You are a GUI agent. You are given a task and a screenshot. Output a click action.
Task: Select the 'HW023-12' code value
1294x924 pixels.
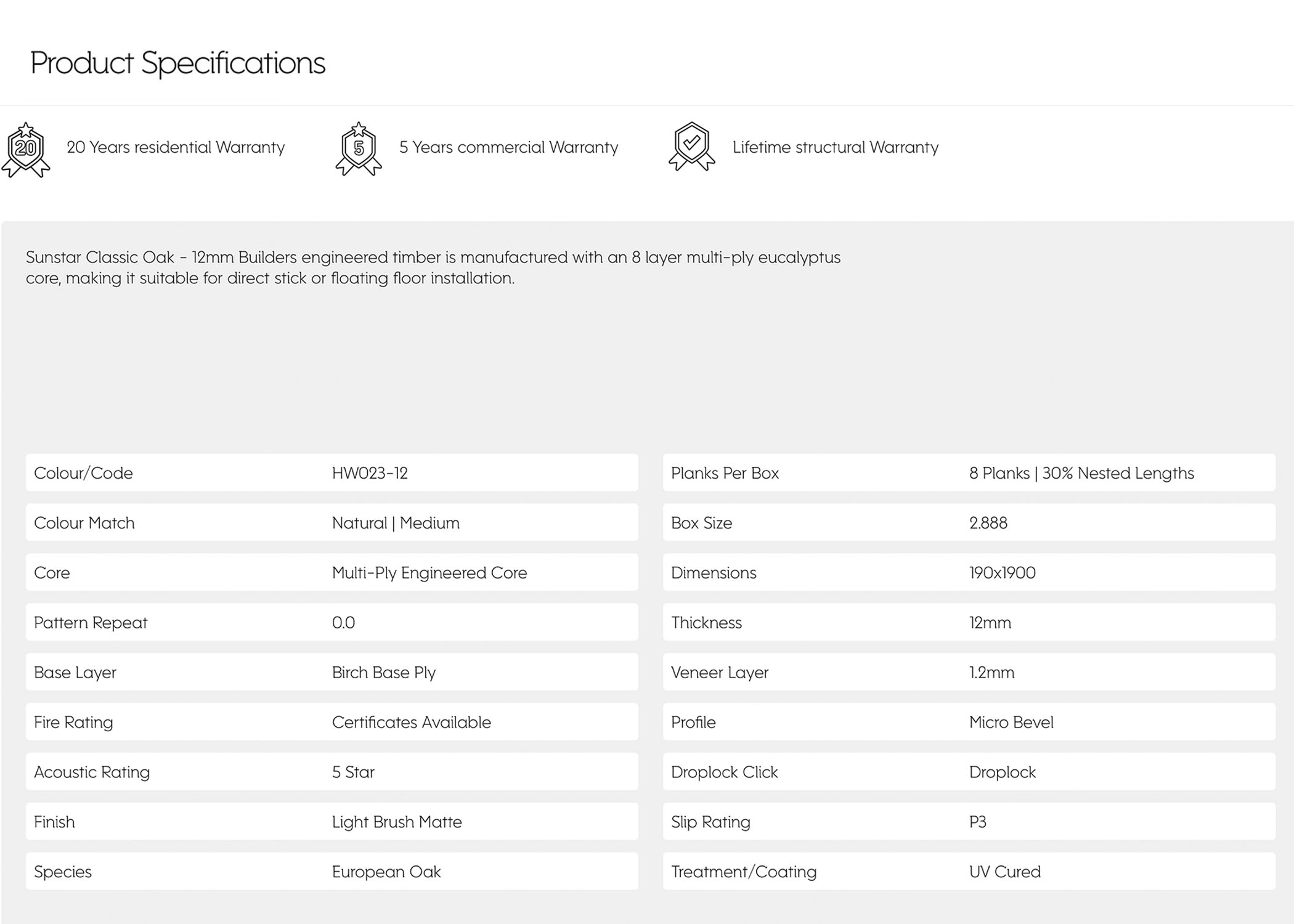pyautogui.click(x=370, y=473)
